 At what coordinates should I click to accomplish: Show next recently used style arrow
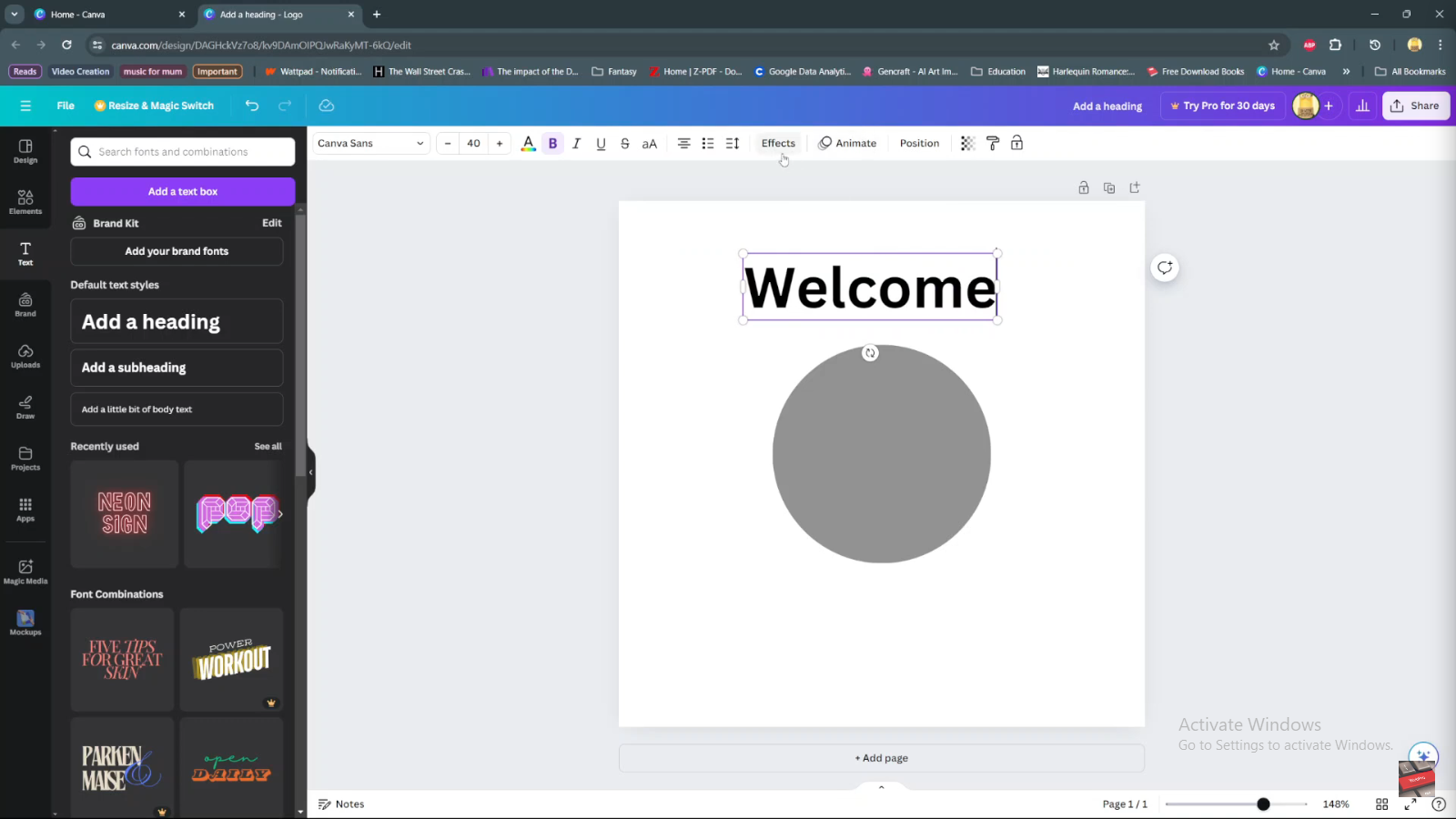(280, 514)
